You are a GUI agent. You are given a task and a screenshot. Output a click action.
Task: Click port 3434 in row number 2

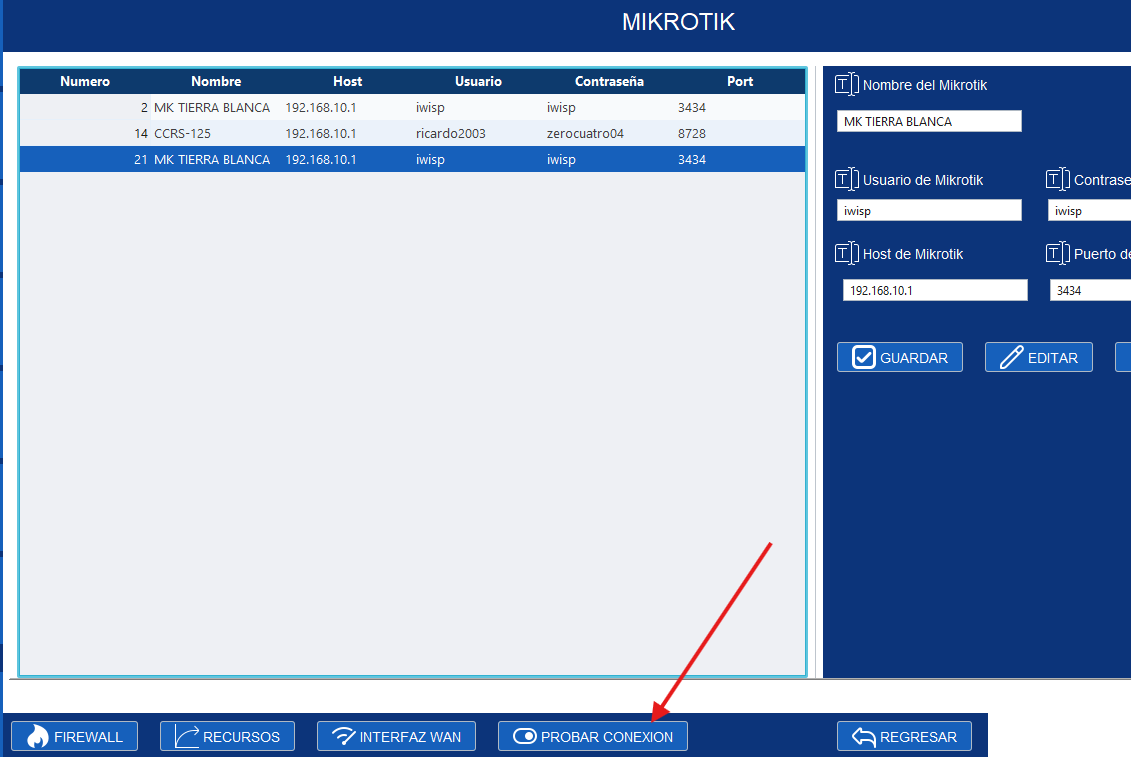point(692,108)
